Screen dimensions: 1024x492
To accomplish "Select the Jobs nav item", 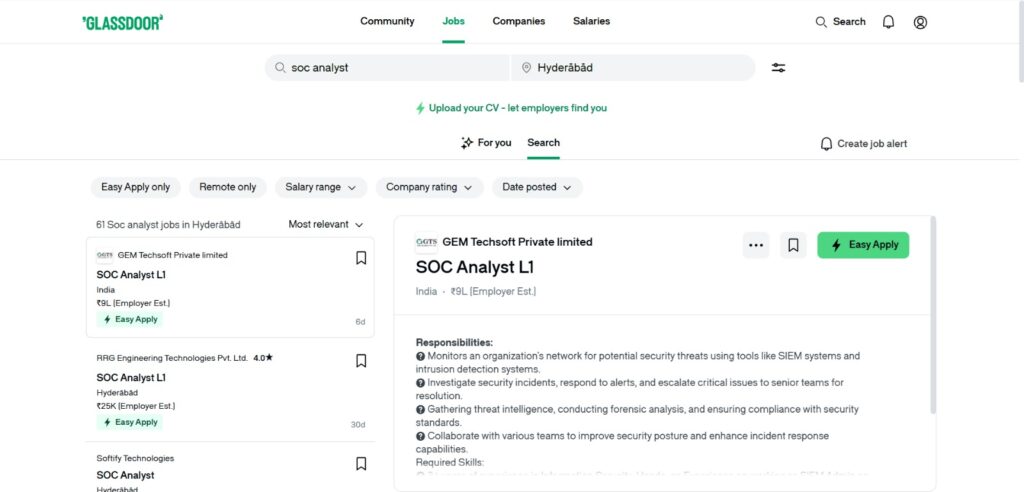I will coord(453,22).
